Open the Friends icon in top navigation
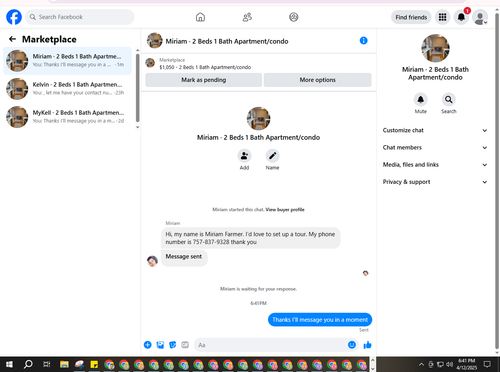 [x=247, y=17]
